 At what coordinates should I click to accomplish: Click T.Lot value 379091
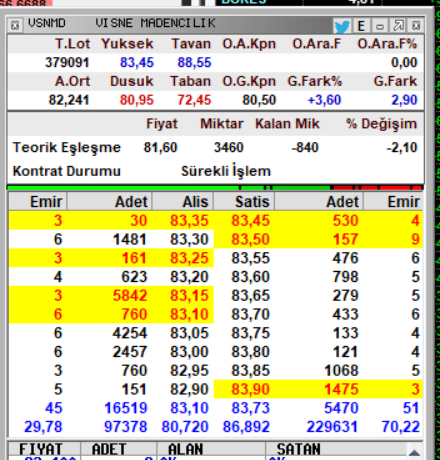click(x=67, y=62)
